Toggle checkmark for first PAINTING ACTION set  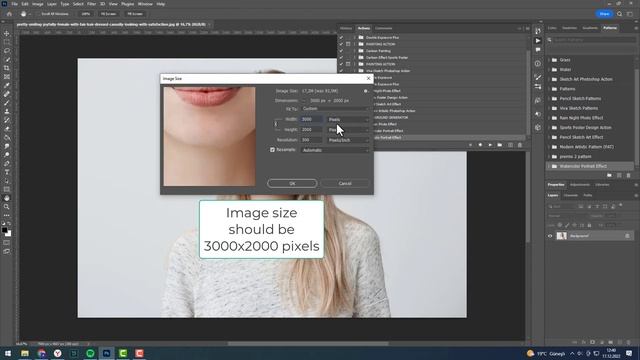(x=341, y=44)
